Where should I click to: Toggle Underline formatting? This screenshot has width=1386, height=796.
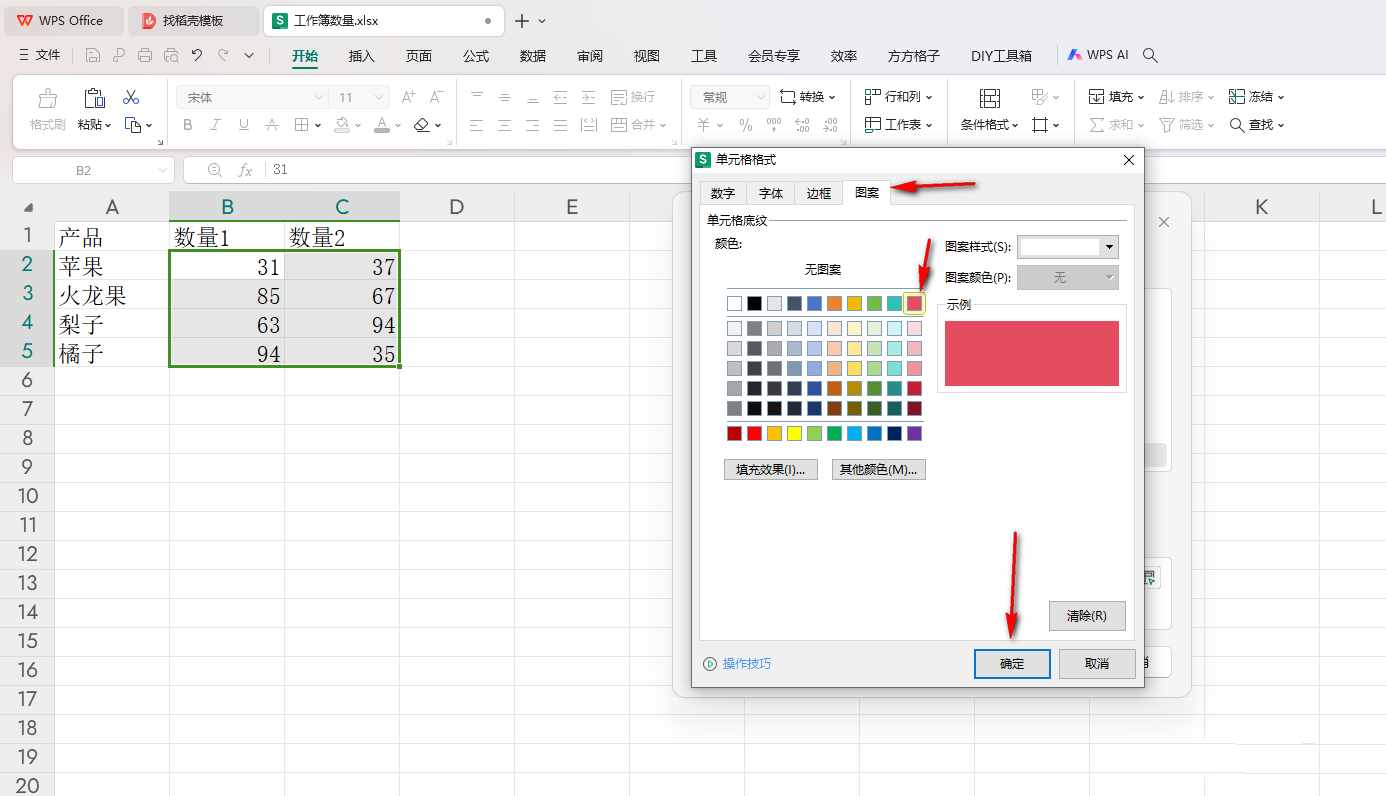(244, 125)
